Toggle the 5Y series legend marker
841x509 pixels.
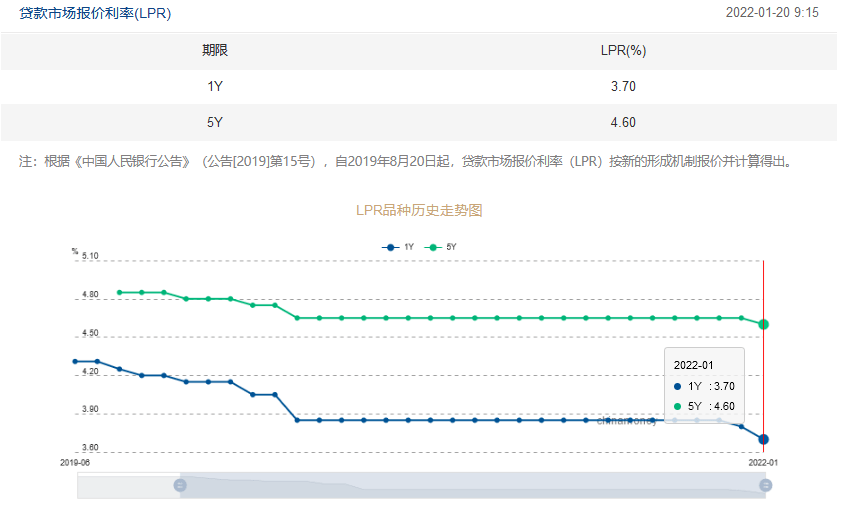(433, 247)
